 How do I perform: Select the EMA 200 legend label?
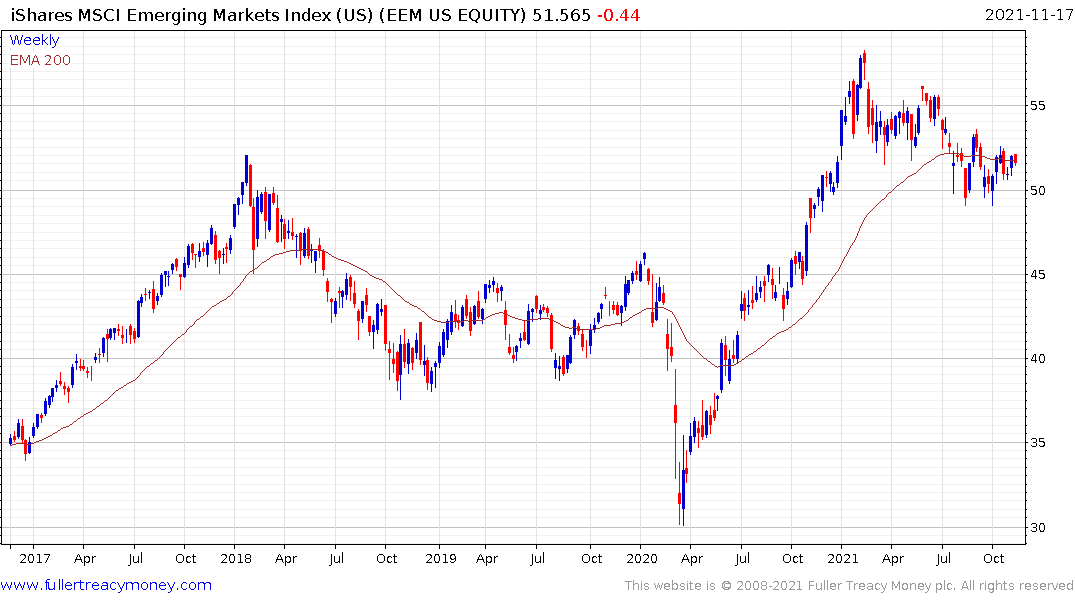pos(40,60)
